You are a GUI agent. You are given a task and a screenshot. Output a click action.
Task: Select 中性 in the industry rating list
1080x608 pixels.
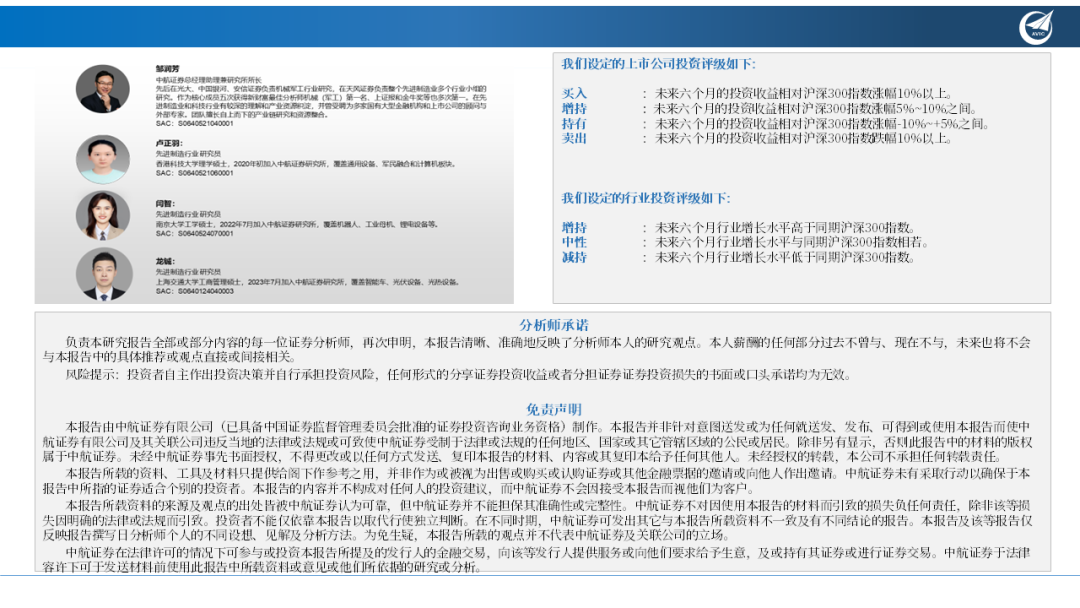[573, 240]
